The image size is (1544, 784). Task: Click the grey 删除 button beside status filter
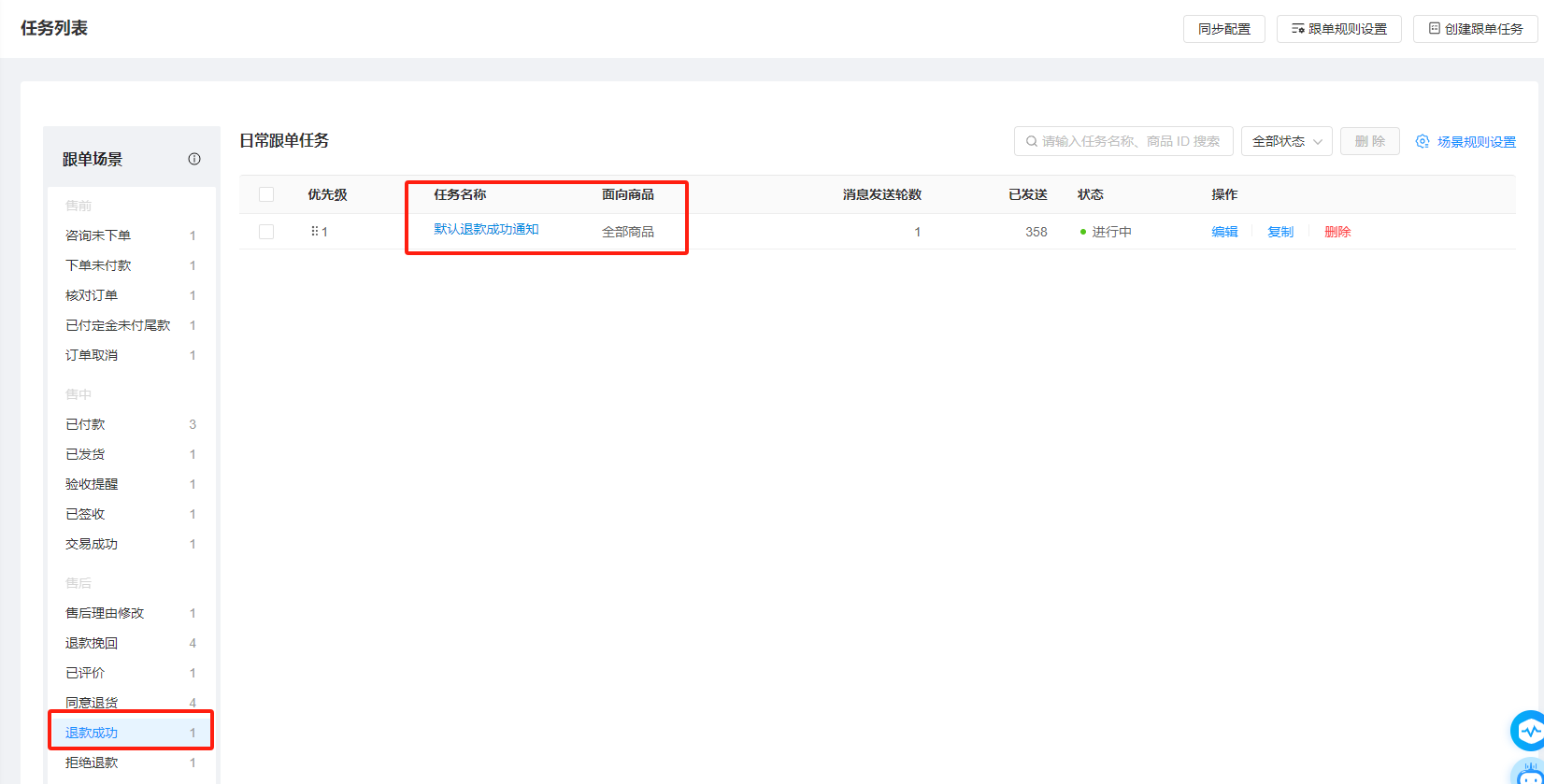pyautogui.click(x=1370, y=141)
